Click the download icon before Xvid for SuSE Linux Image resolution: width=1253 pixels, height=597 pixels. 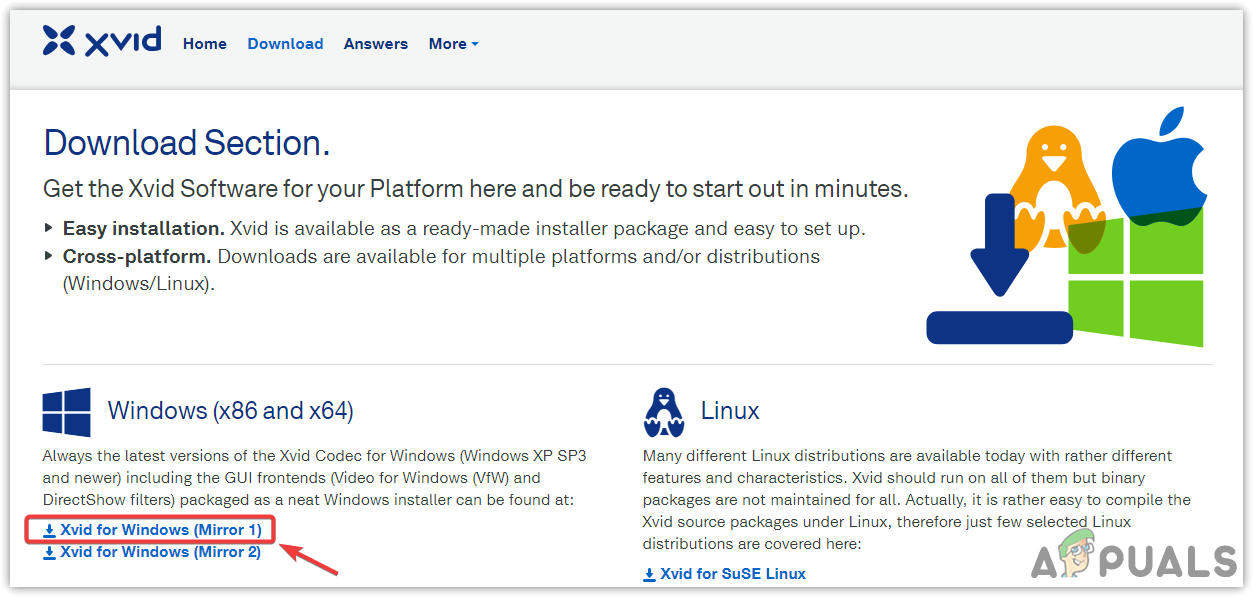click(650, 574)
